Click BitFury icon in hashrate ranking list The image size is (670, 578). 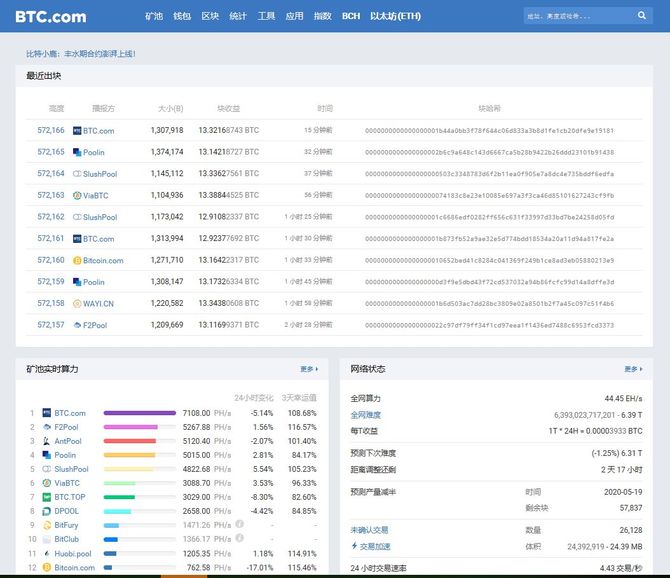(x=47, y=525)
